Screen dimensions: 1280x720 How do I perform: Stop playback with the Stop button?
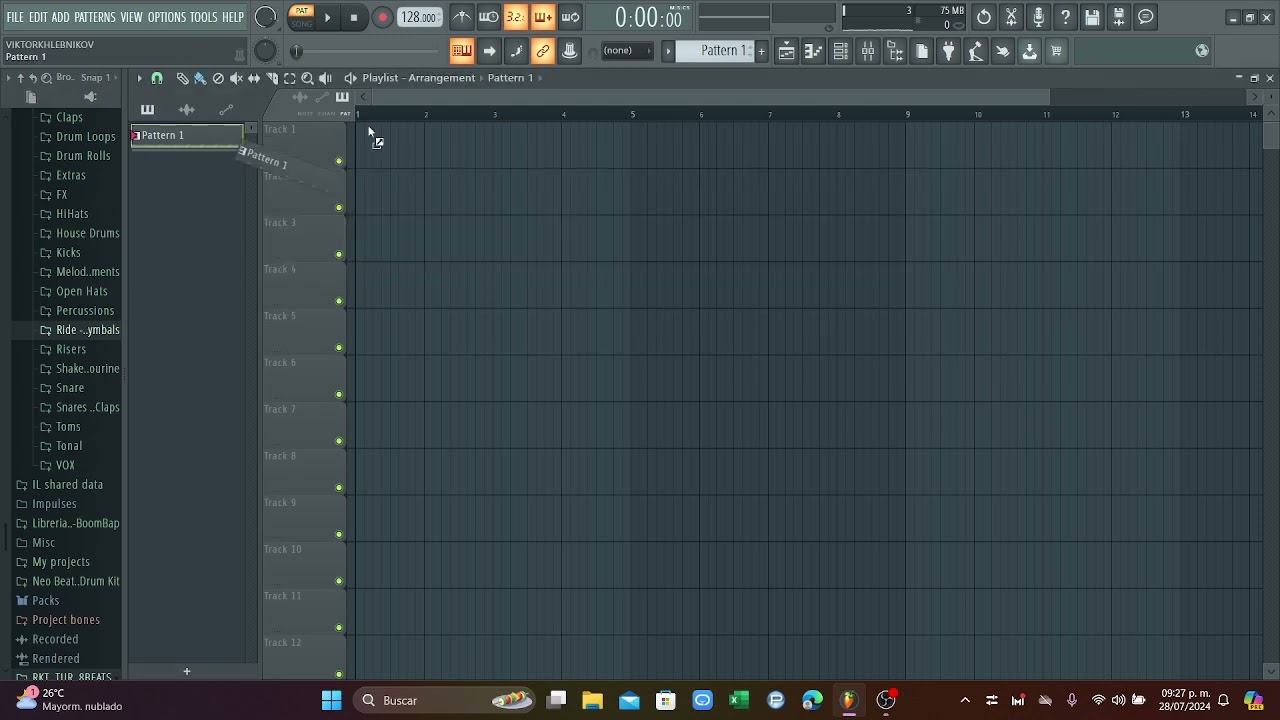tap(354, 17)
